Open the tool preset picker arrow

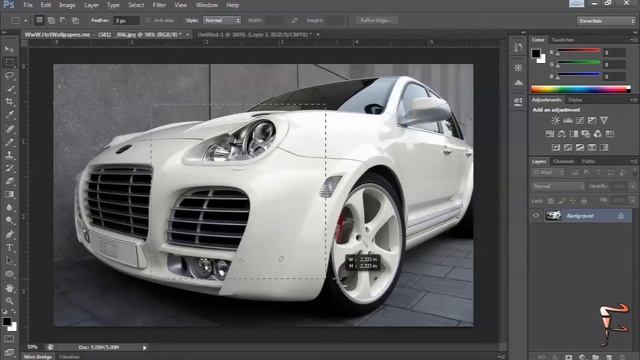[x=26, y=20]
